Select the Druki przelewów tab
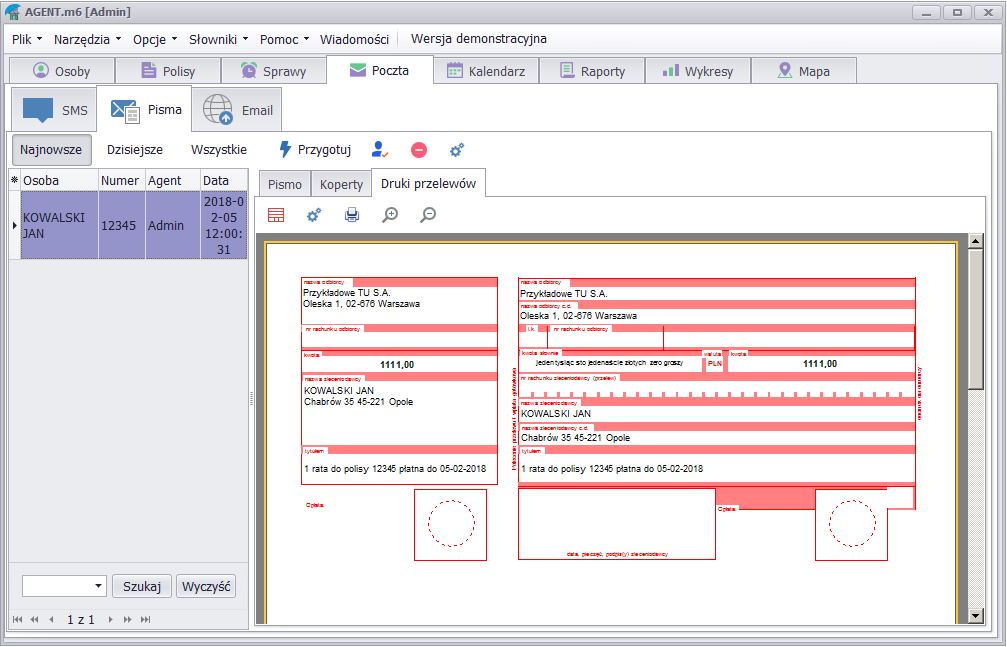 (x=428, y=183)
